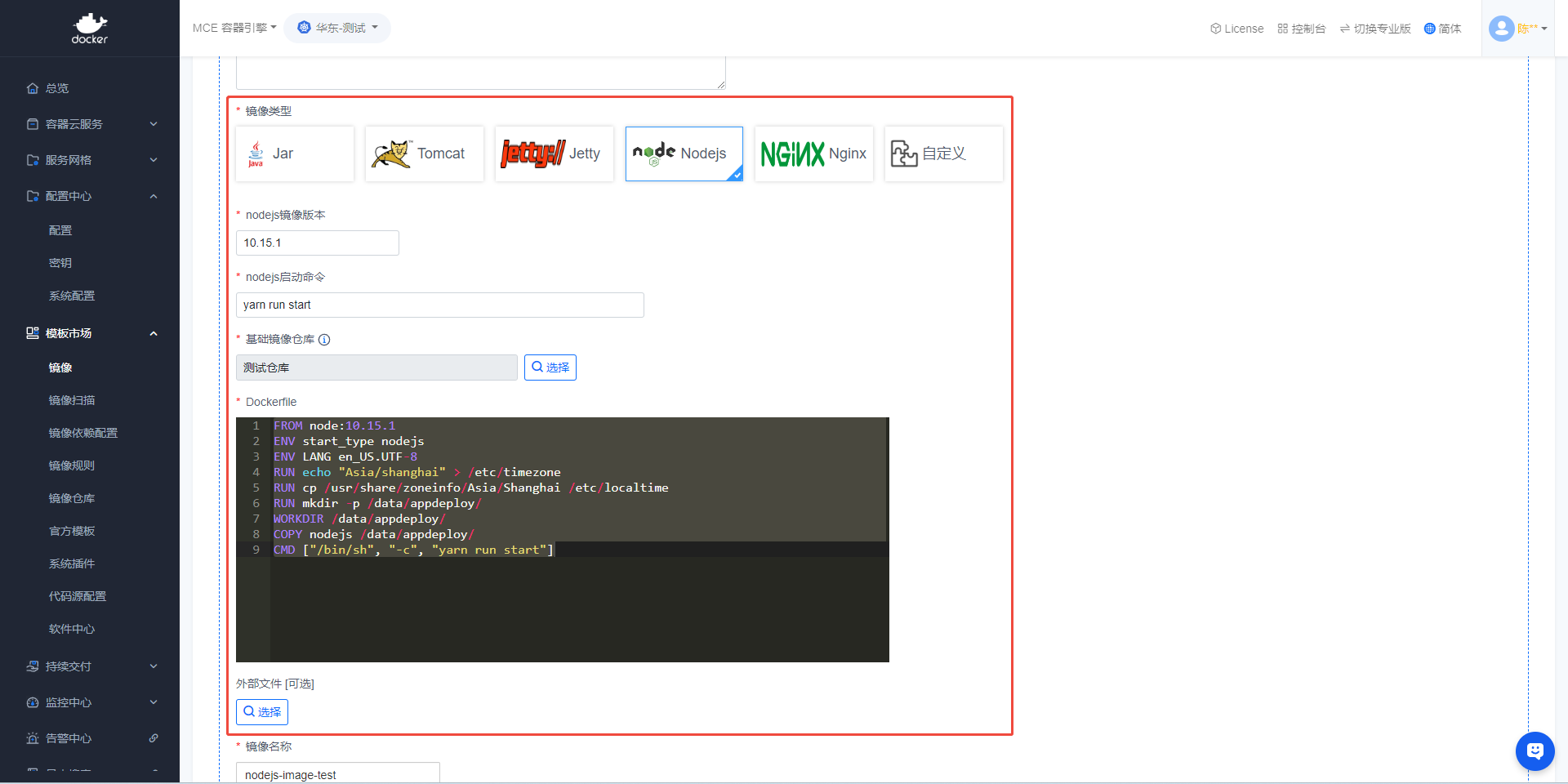Screen dimensions: 1568x784
Task: Open 镜像扫描 in the sidebar
Action: (x=72, y=400)
